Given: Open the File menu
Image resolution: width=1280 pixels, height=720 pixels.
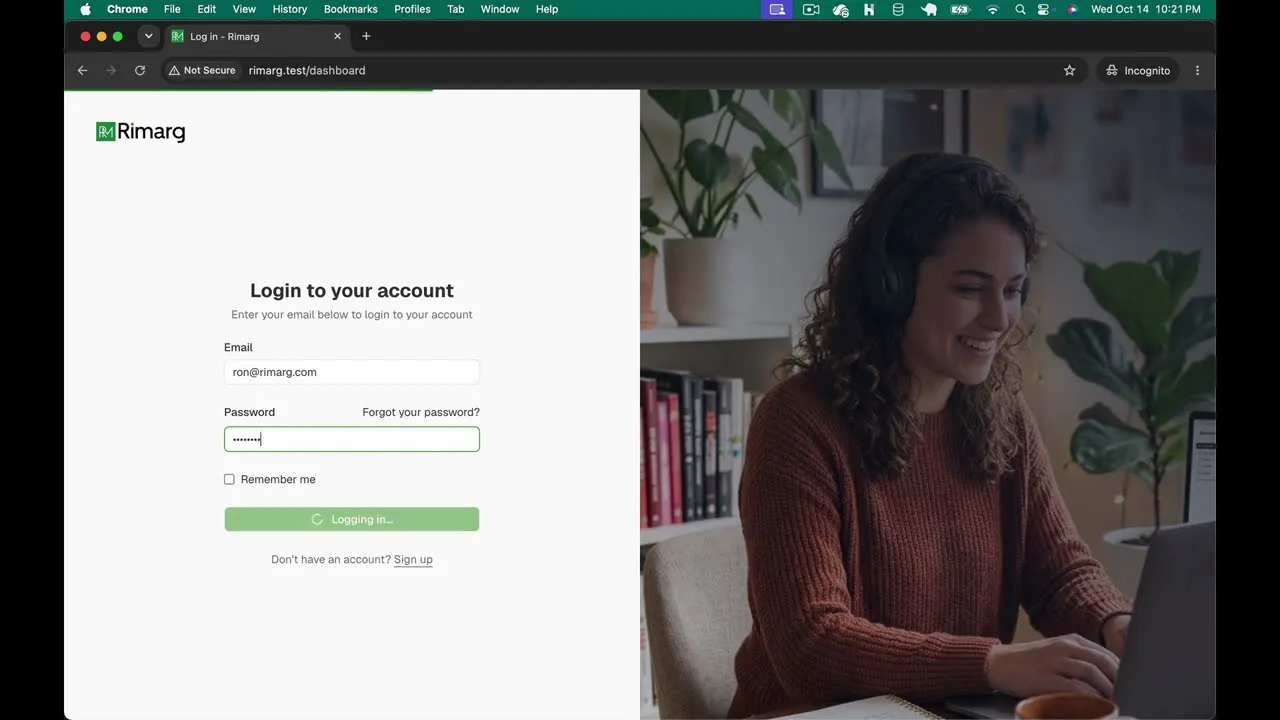Looking at the screenshot, I should 172,9.
